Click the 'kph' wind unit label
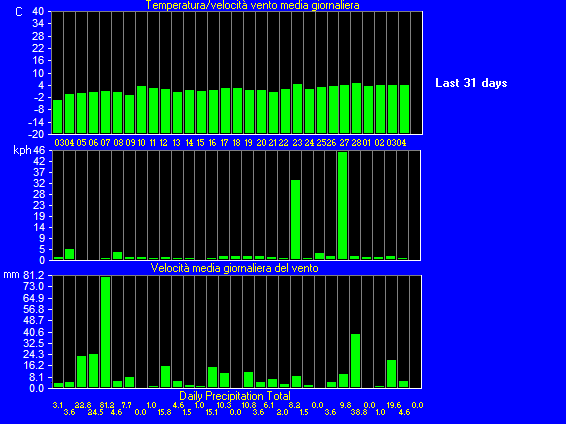Viewport: 566px width, 424px height. (22, 150)
